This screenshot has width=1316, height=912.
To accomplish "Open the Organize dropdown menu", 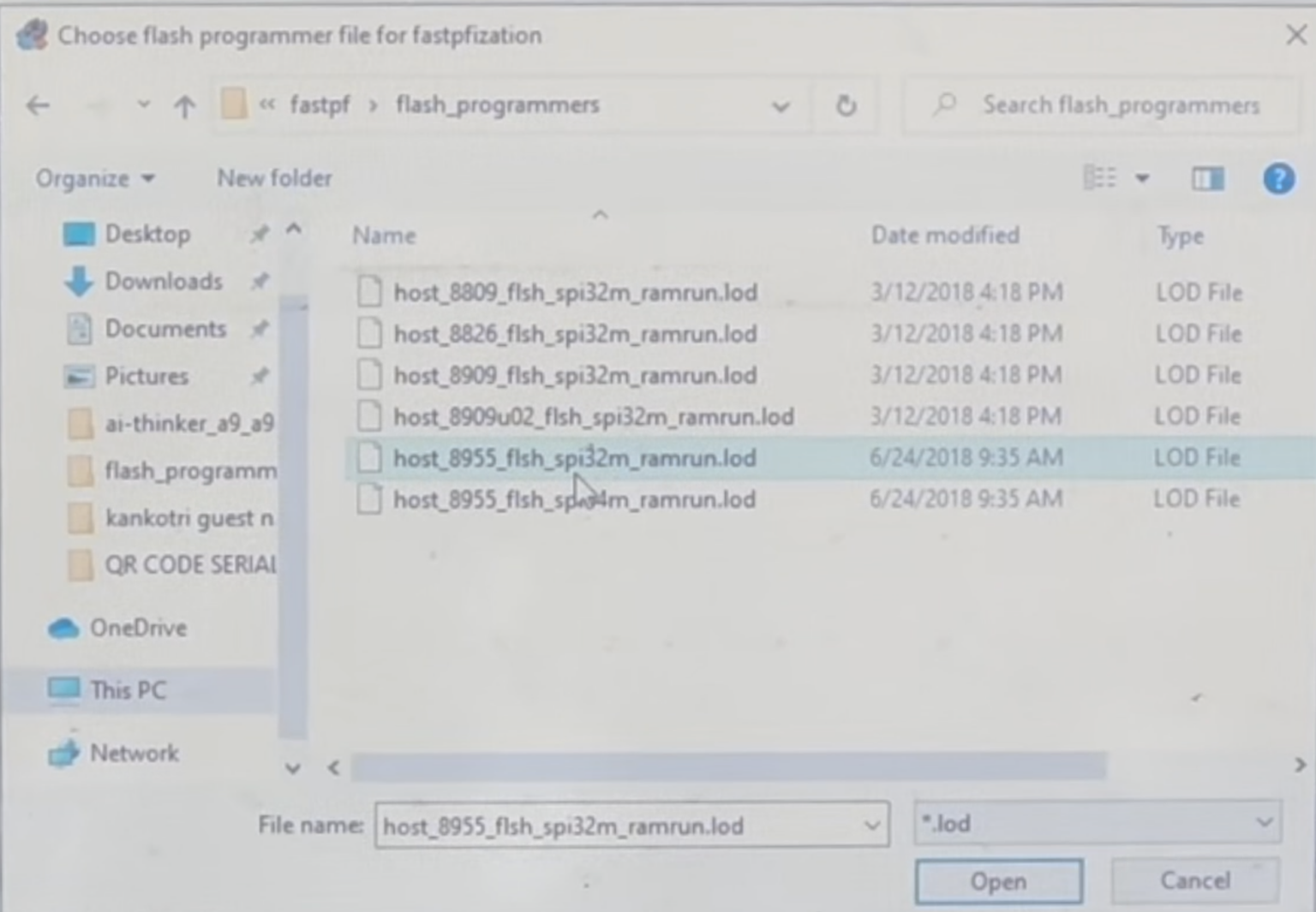I will 96,178.
